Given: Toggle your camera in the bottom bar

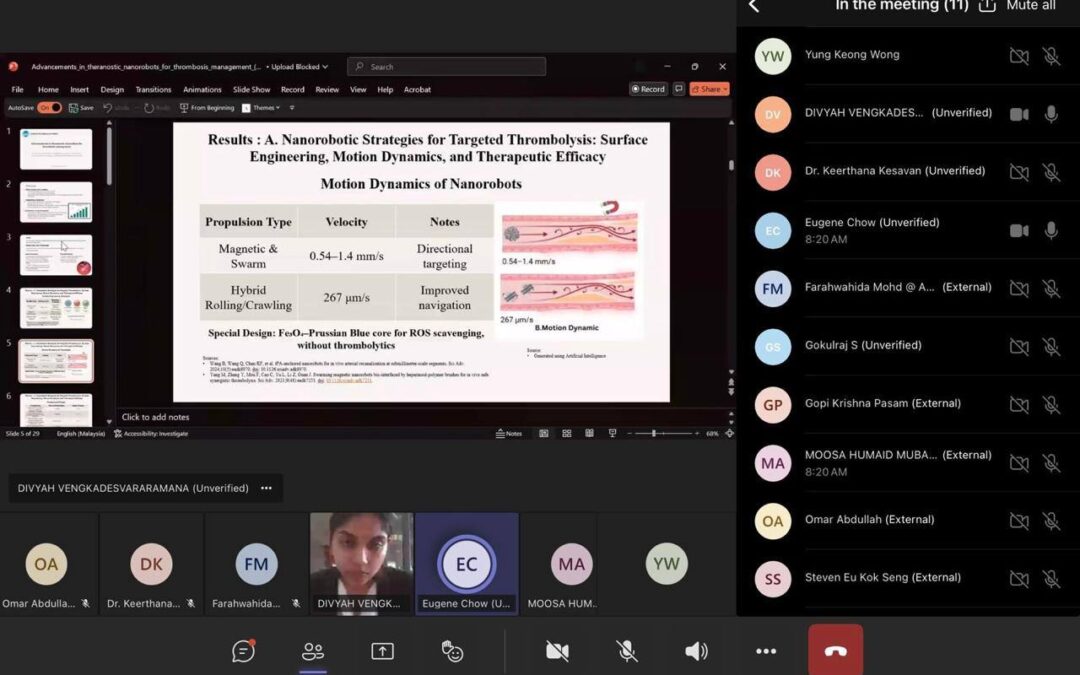Looking at the screenshot, I should pyautogui.click(x=557, y=651).
